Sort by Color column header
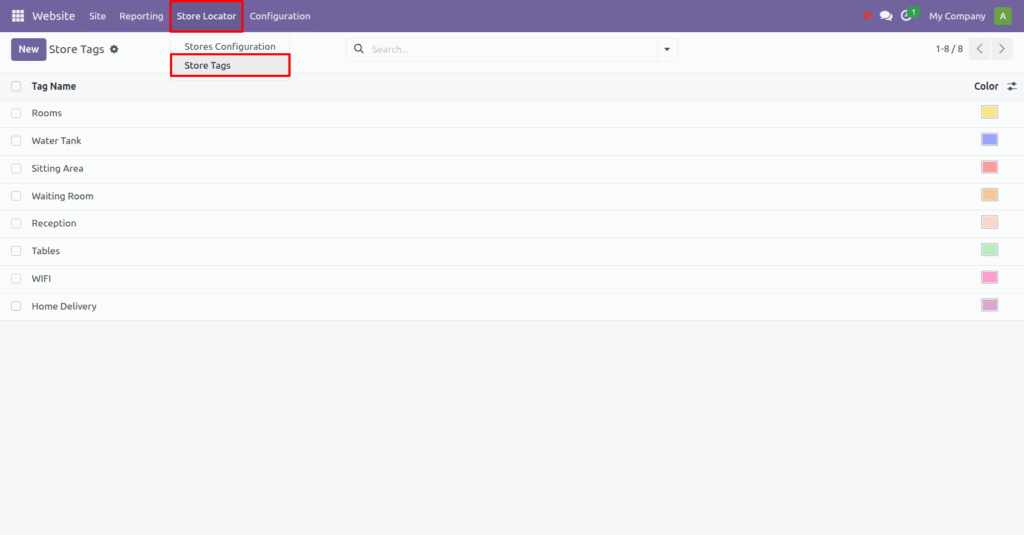The height and width of the screenshot is (535, 1024). [985, 86]
